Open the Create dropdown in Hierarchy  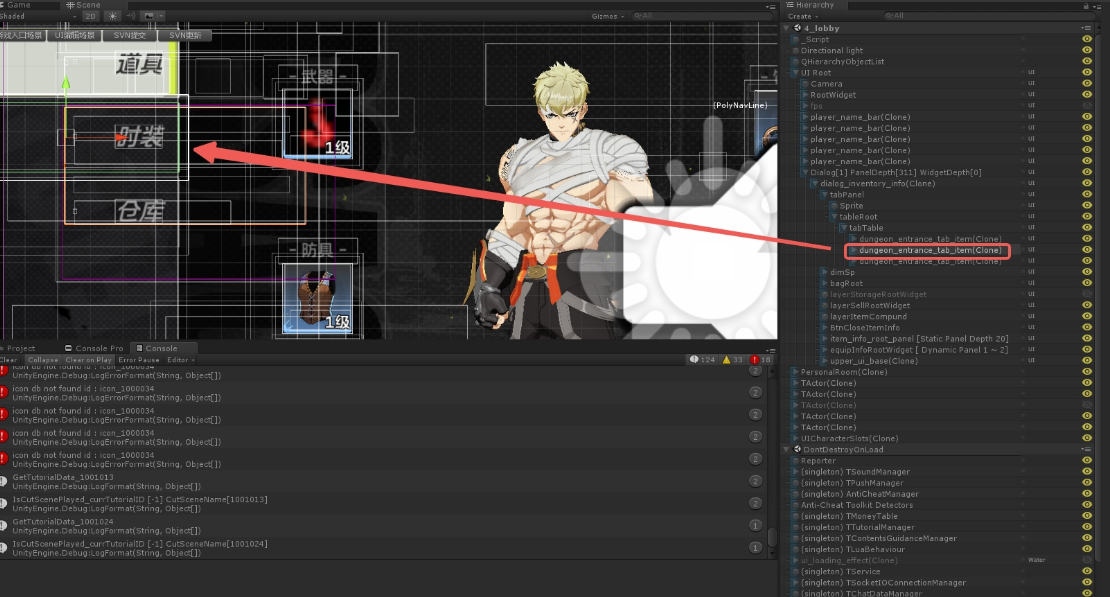(x=802, y=16)
